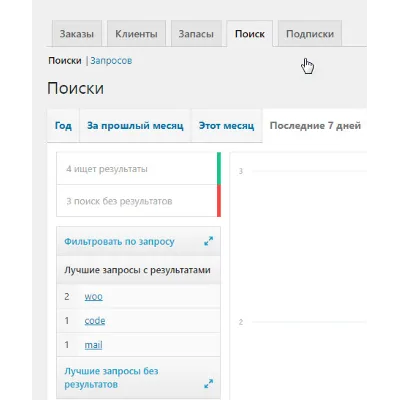Choose the Этот месяц range
The height and width of the screenshot is (400, 400).
(226, 126)
